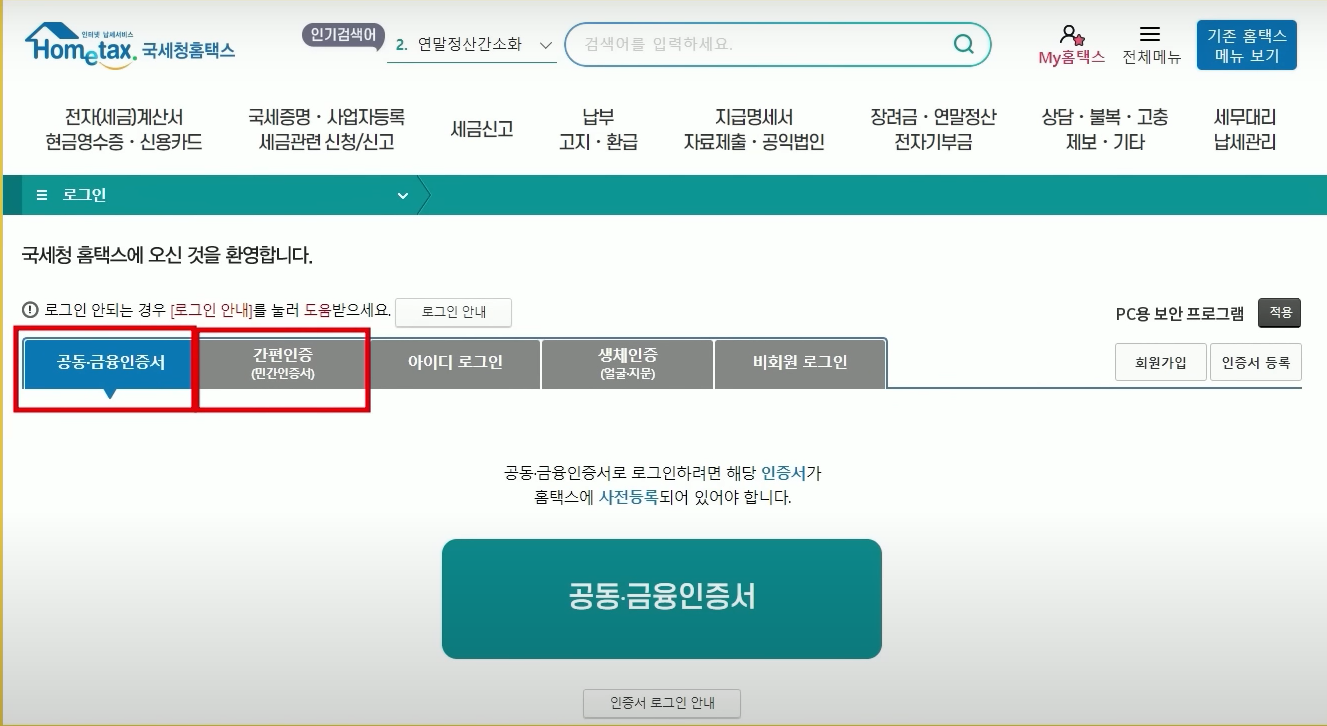1327x726 pixels.
Task: Open My홈택스 profile icon
Action: click(x=1070, y=35)
